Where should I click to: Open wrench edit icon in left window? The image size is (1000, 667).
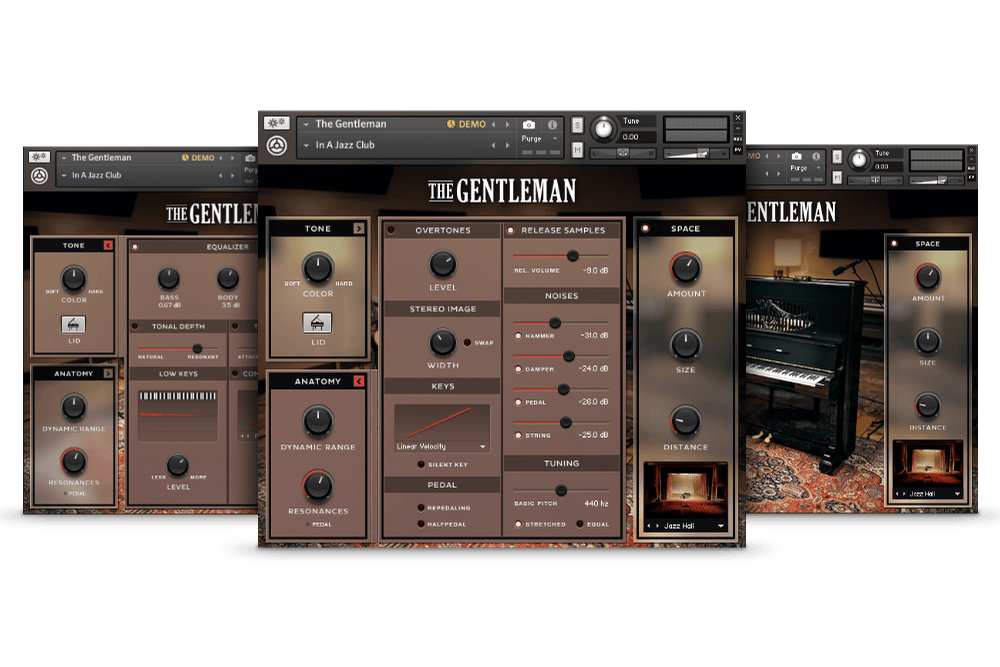click(x=39, y=156)
